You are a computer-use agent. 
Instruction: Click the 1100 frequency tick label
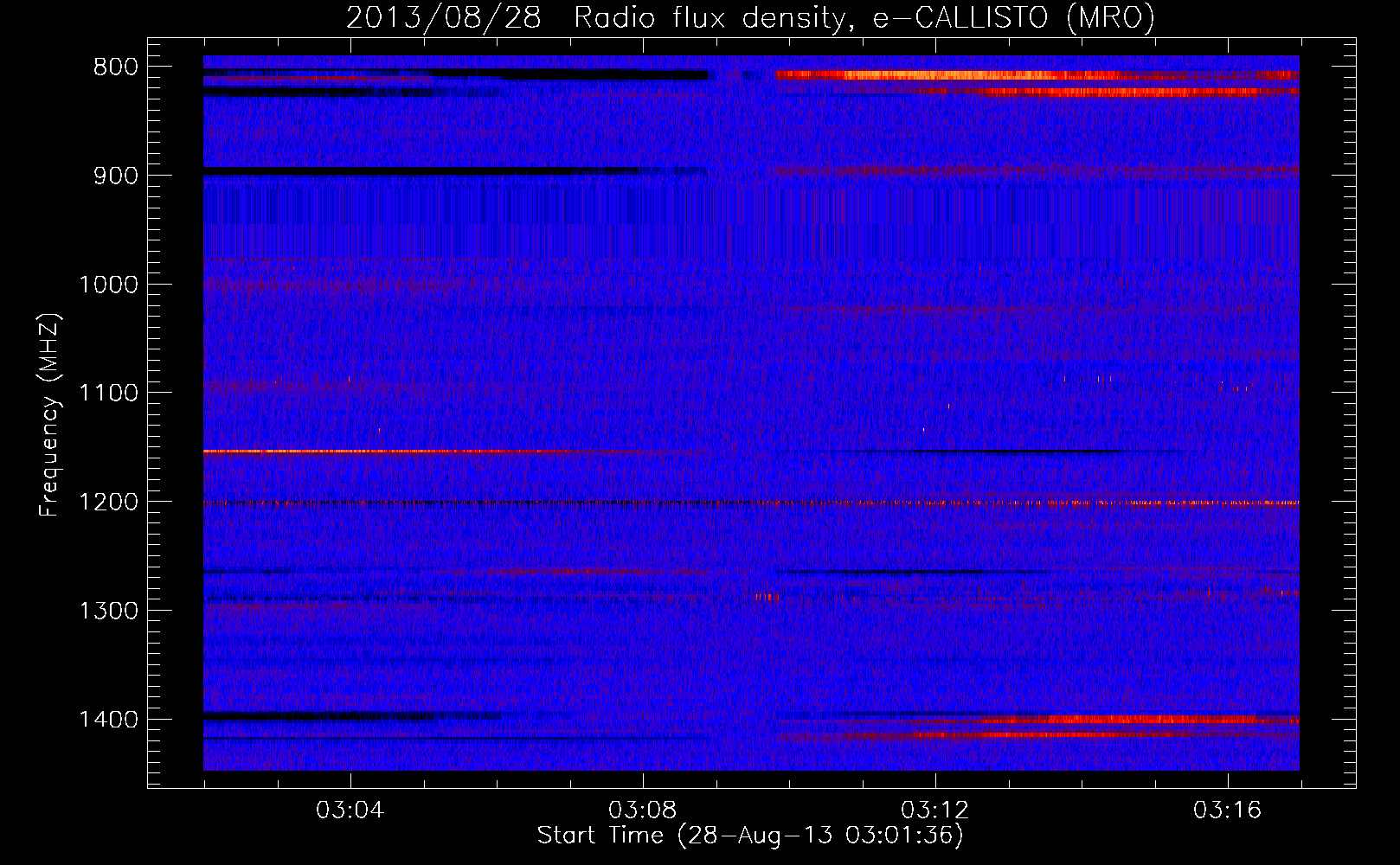tap(108, 394)
